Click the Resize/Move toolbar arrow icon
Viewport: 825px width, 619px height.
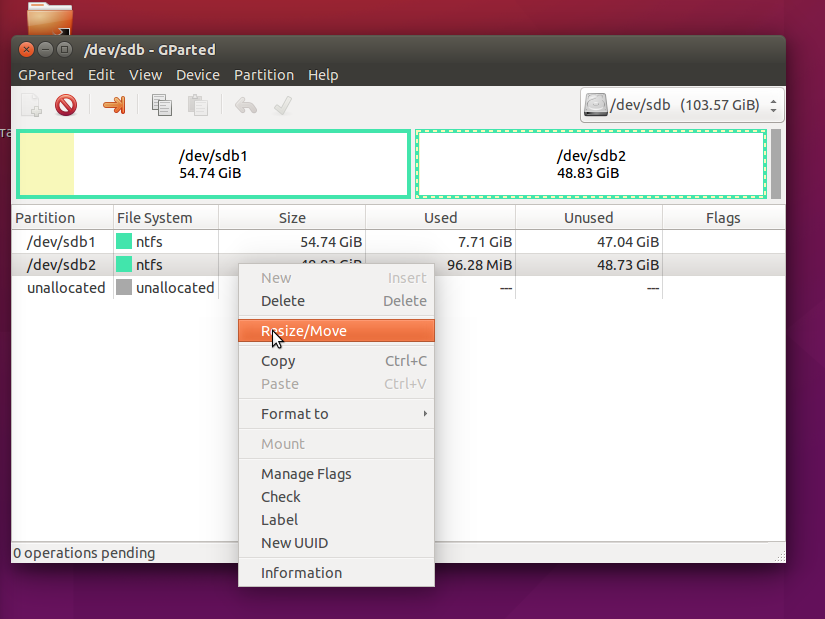click(114, 105)
